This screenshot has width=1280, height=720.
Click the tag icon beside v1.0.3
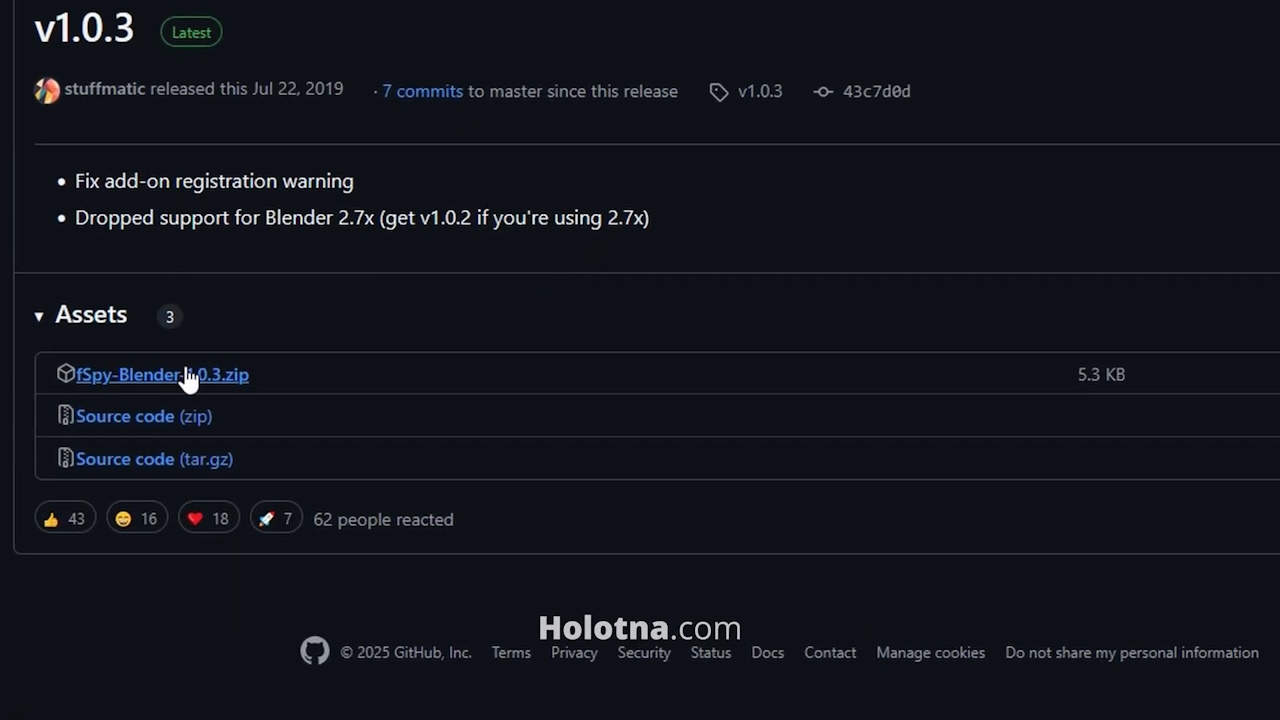(719, 92)
